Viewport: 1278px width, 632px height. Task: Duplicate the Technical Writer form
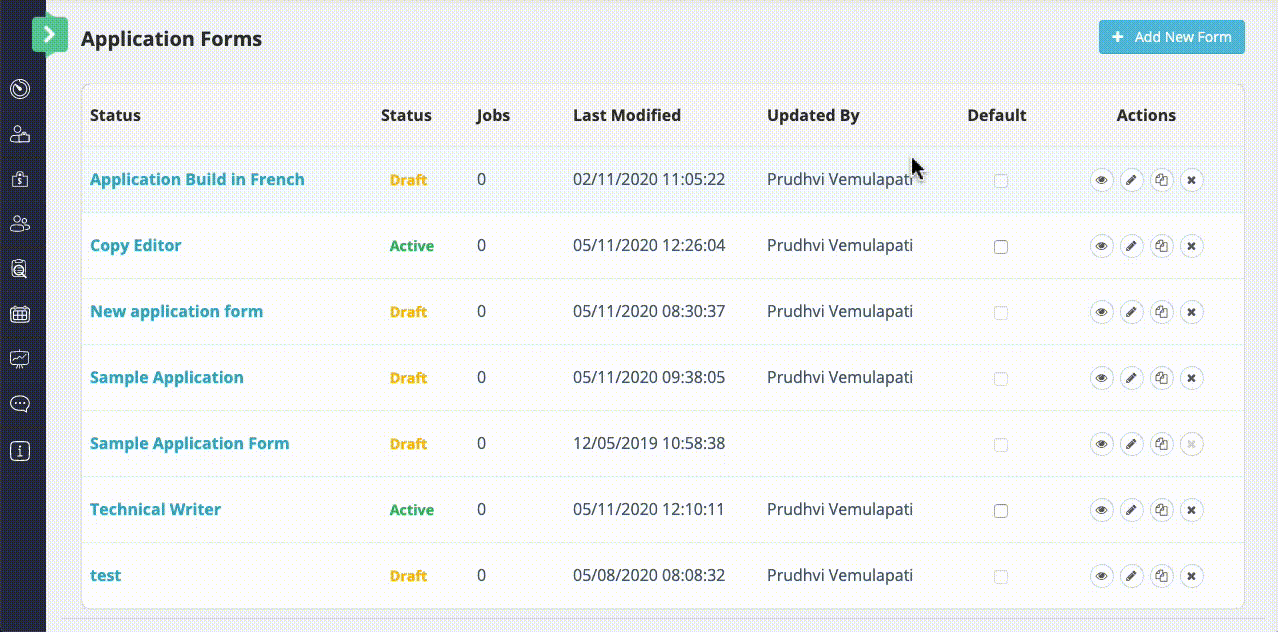click(1161, 510)
